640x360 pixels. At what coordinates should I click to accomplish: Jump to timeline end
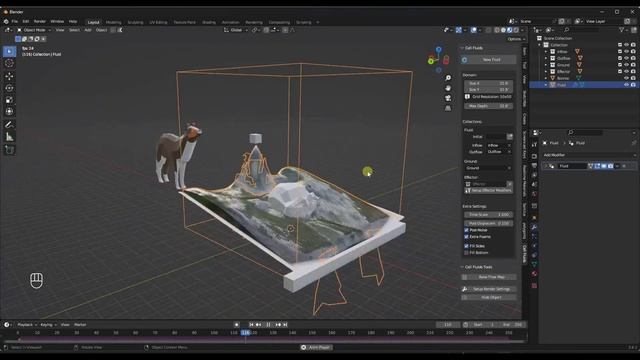[285, 324]
